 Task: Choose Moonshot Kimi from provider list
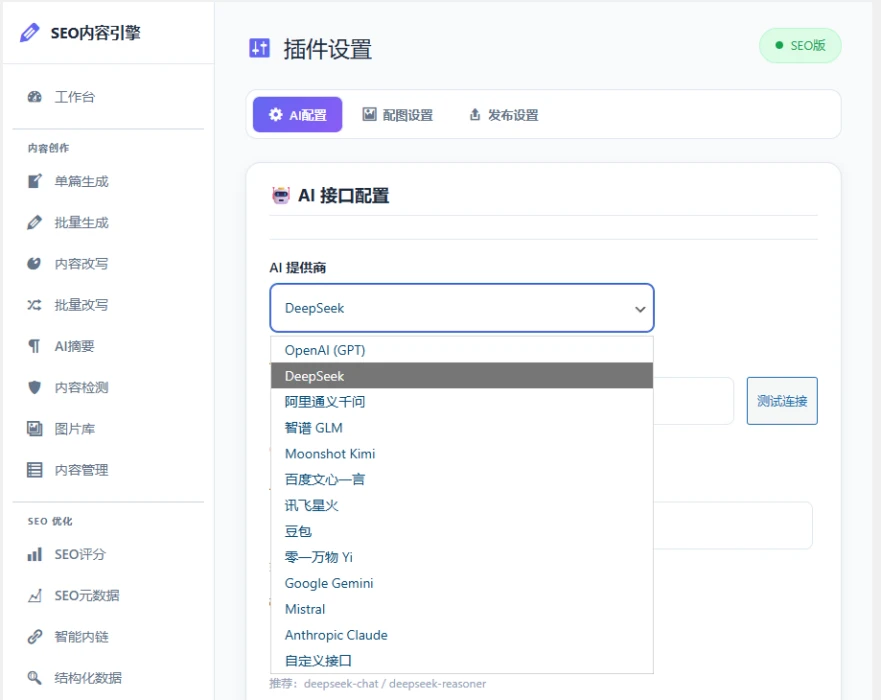click(x=462, y=453)
